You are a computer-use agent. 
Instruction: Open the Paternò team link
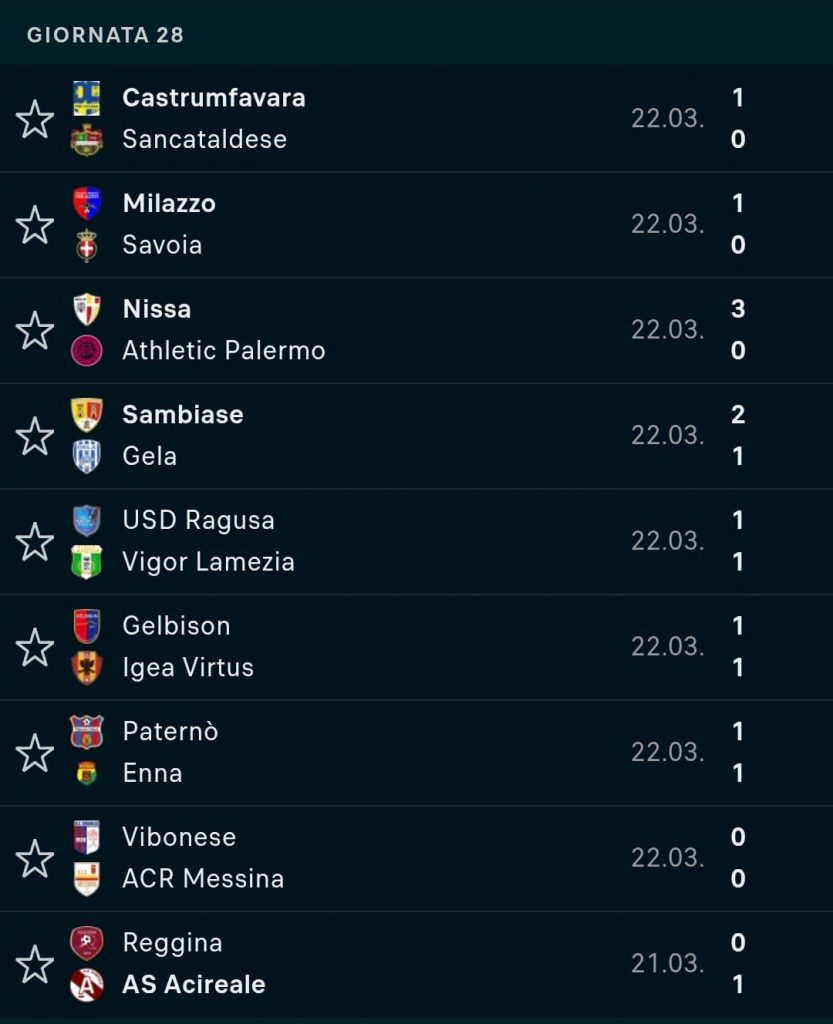(x=170, y=731)
